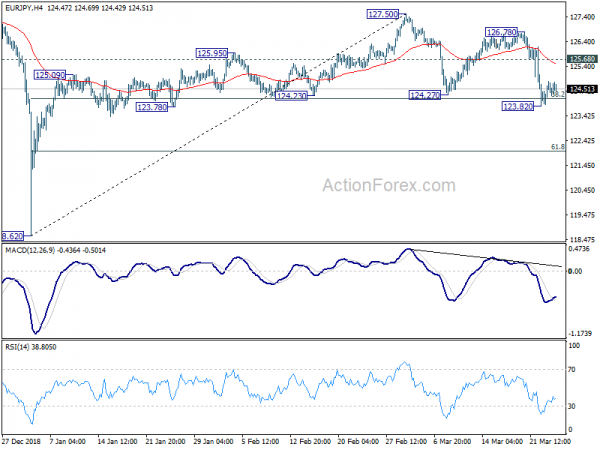
Task: Click the 125.680 level tag on price axis
Action: click(x=582, y=59)
